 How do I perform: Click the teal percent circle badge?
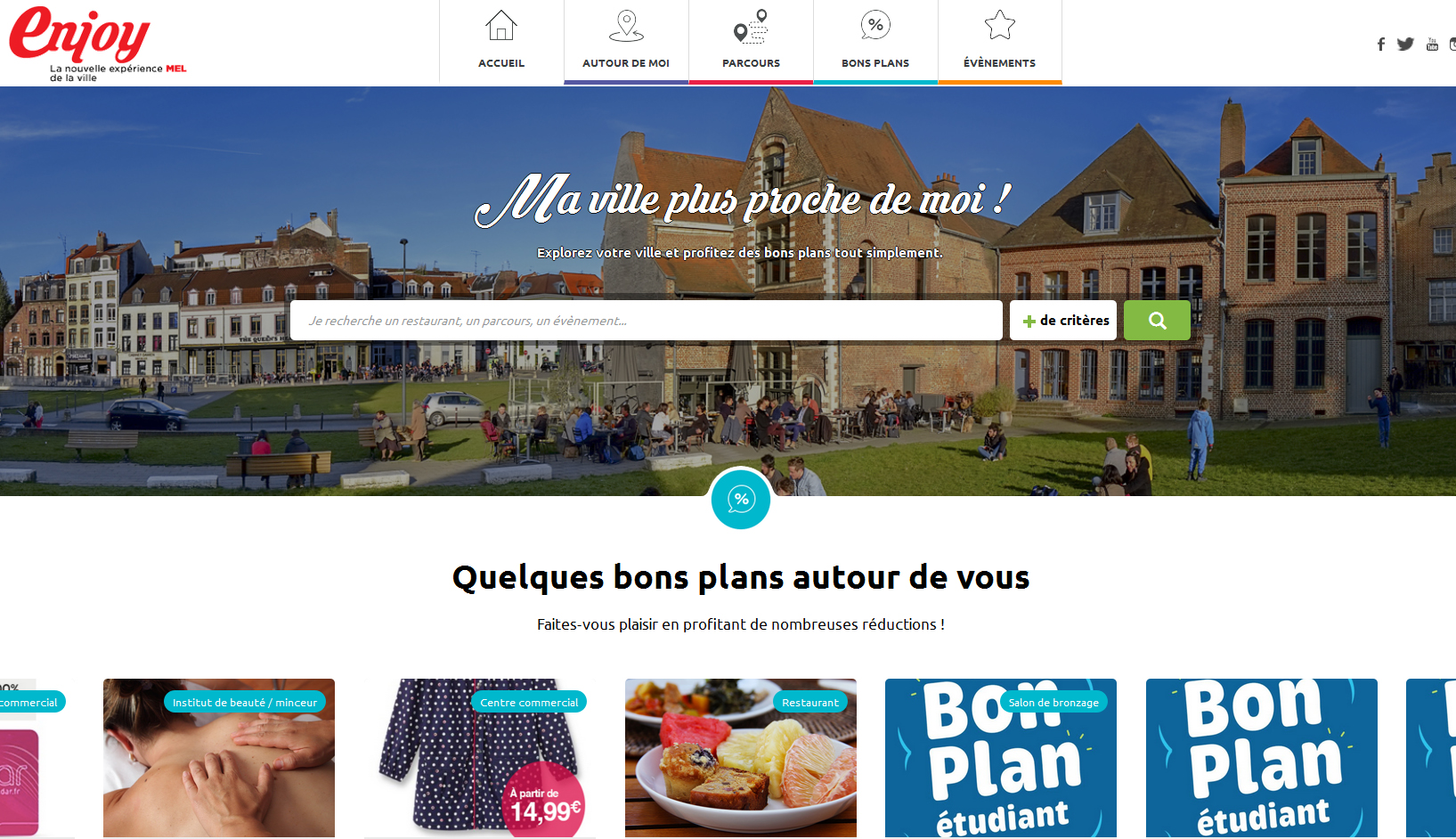point(741,499)
